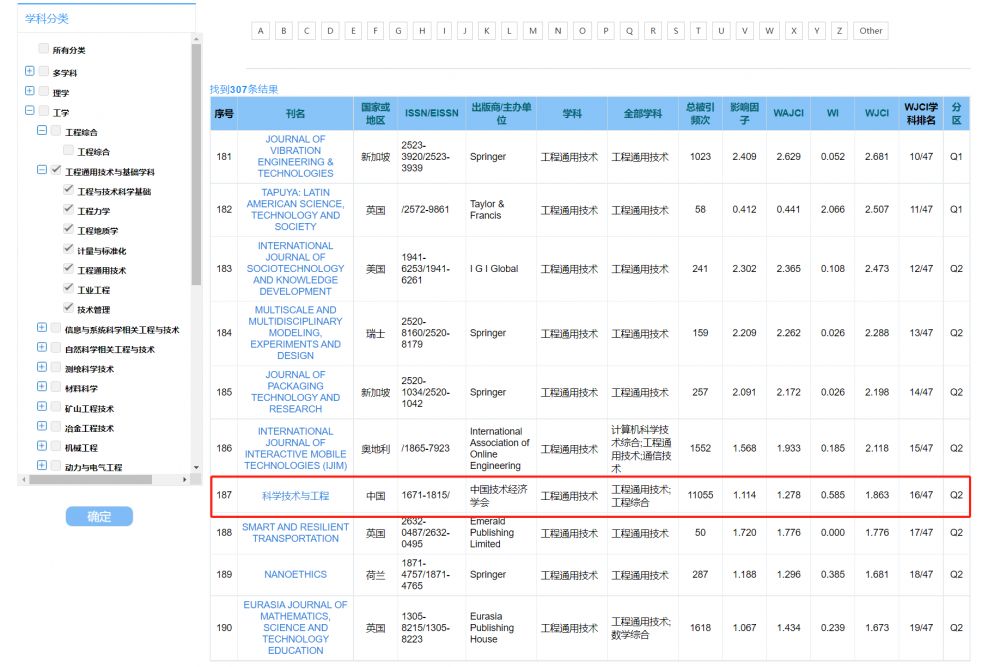Viewport: 1000px width, 667px height.
Task: Collapse the 工学 tree node
Action: pos(30,112)
